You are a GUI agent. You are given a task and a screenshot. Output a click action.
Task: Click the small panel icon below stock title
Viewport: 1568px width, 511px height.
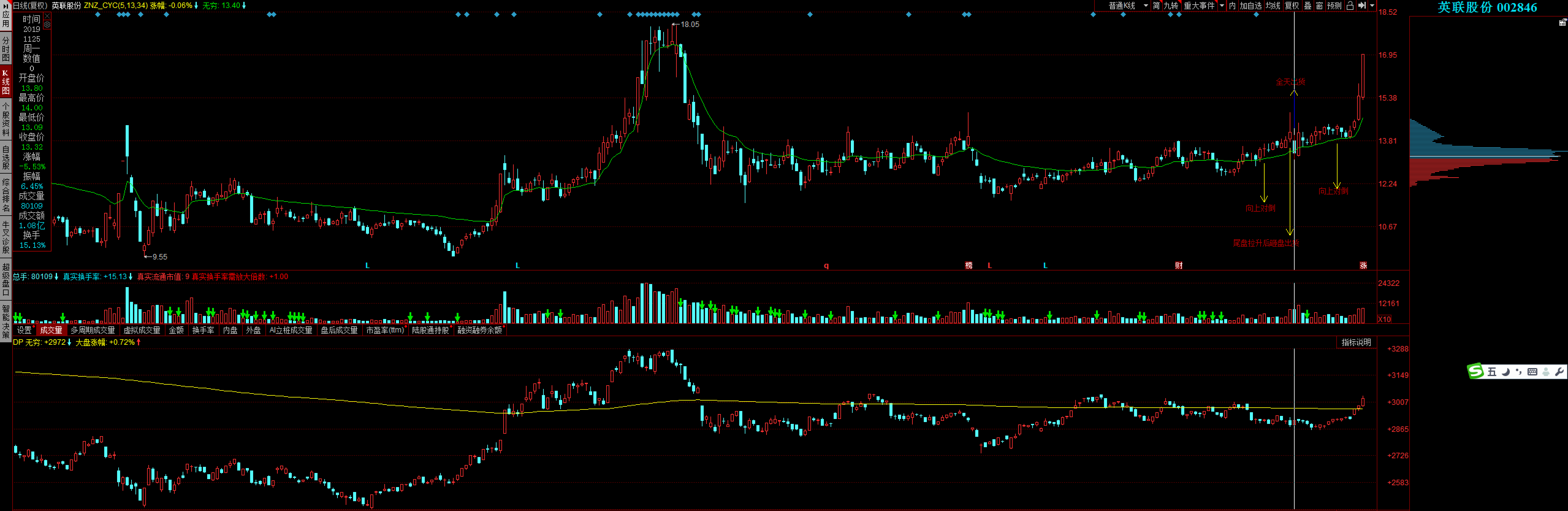tap(1562, 22)
